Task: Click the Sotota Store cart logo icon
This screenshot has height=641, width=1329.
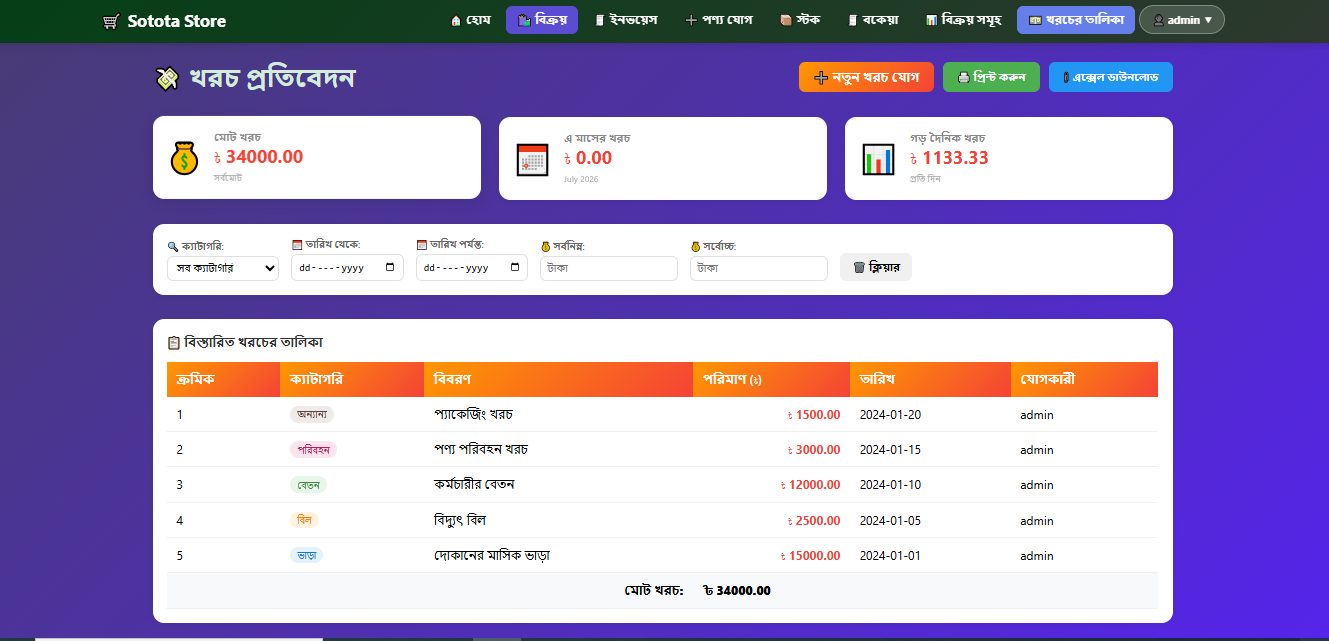Action: [x=111, y=21]
